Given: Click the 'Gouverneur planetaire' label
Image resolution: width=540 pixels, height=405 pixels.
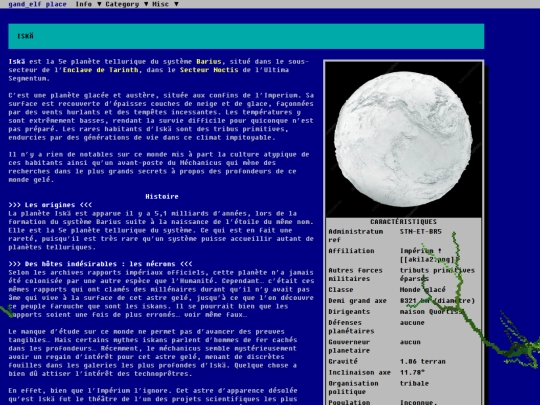Looking at the screenshot, I should tap(349, 346).
